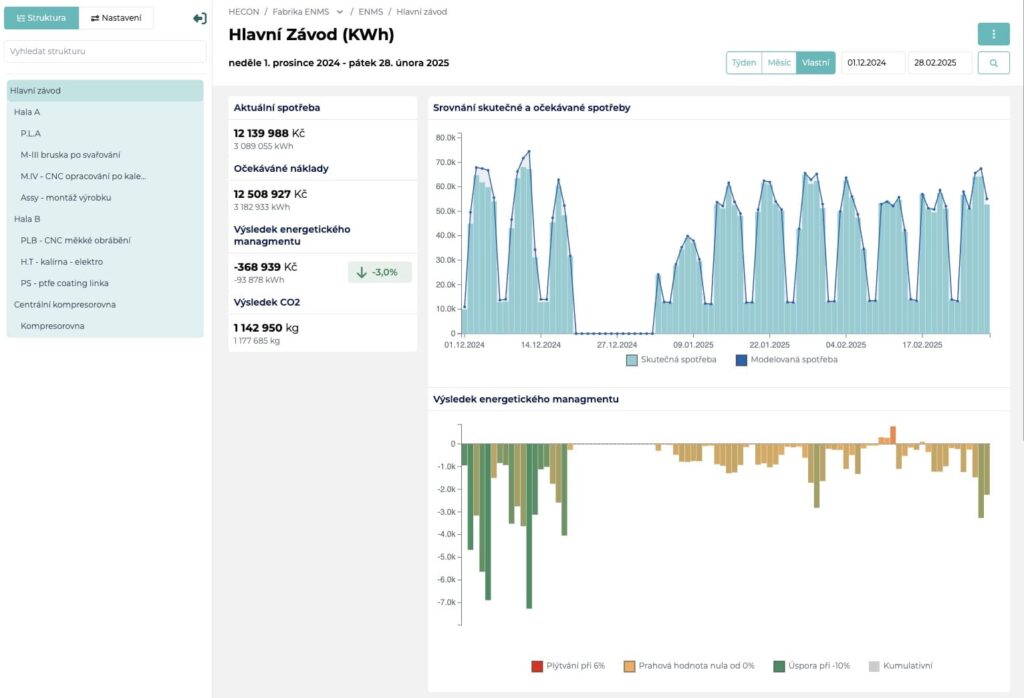Image resolution: width=1024 pixels, height=698 pixels.
Task: Click the sidebar collapse arrow icon
Action: tap(199, 18)
